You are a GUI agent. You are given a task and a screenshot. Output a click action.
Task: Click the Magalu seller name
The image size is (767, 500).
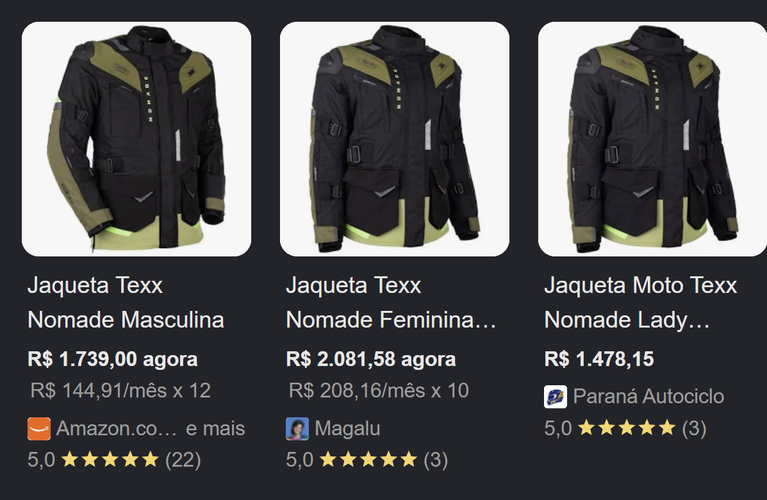pyautogui.click(x=347, y=429)
